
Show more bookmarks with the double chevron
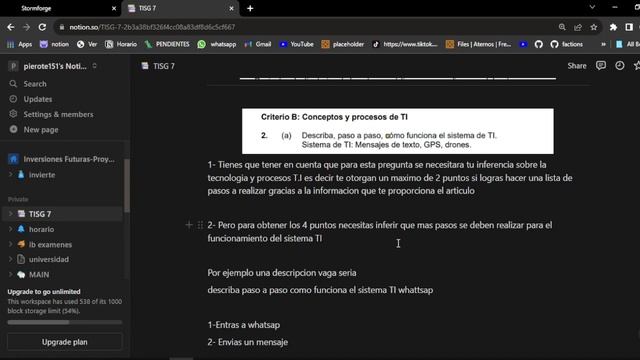(603, 44)
